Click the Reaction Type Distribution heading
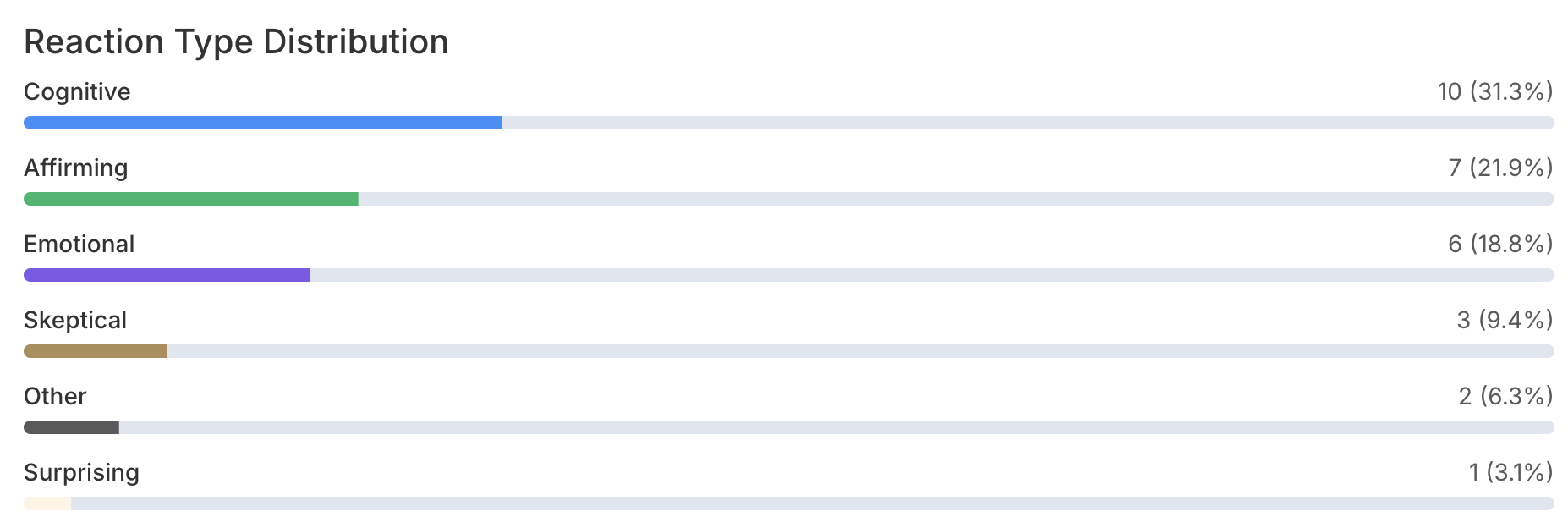This screenshot has height=528, width=1568. 236,41
